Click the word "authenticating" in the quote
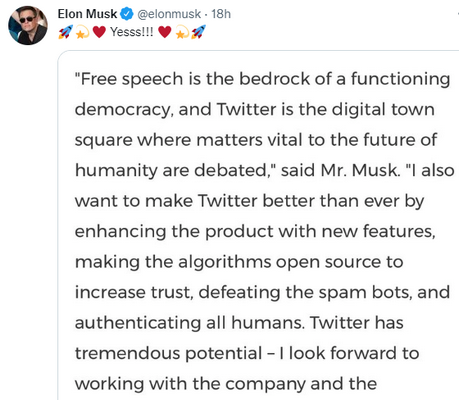The height and width of the screenshot is (400, 459). click(138, 323)
